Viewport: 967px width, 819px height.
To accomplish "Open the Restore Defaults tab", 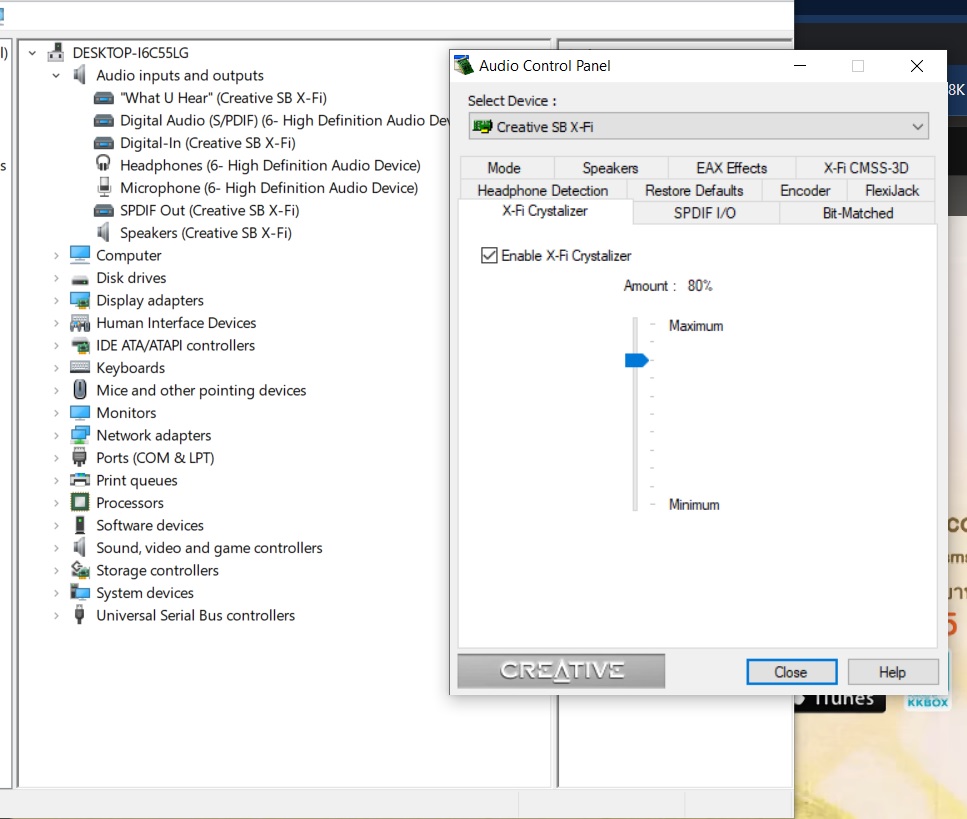I will (x=694, y=191).
